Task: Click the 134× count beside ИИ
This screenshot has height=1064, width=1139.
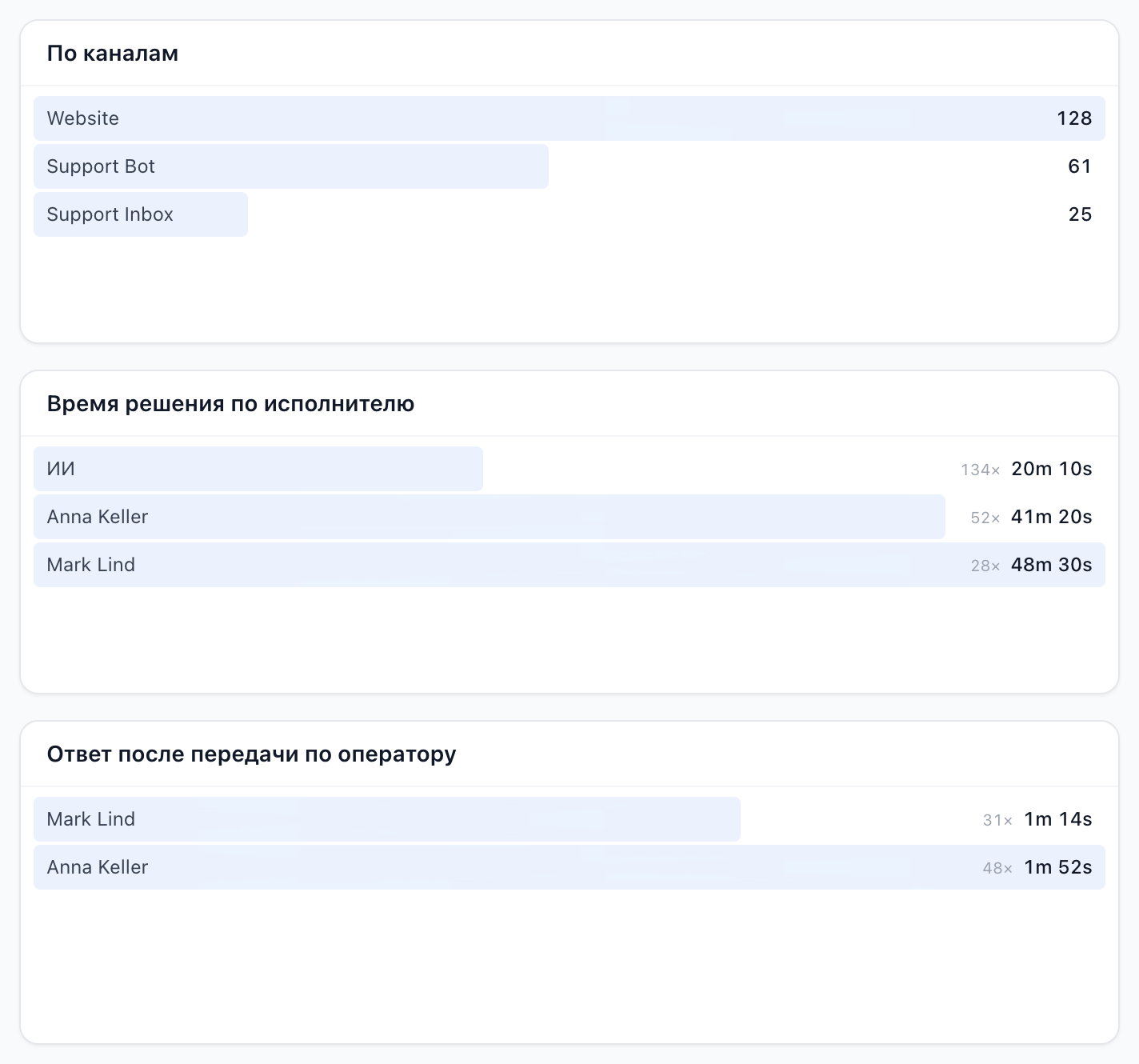Action: point(981,470)
